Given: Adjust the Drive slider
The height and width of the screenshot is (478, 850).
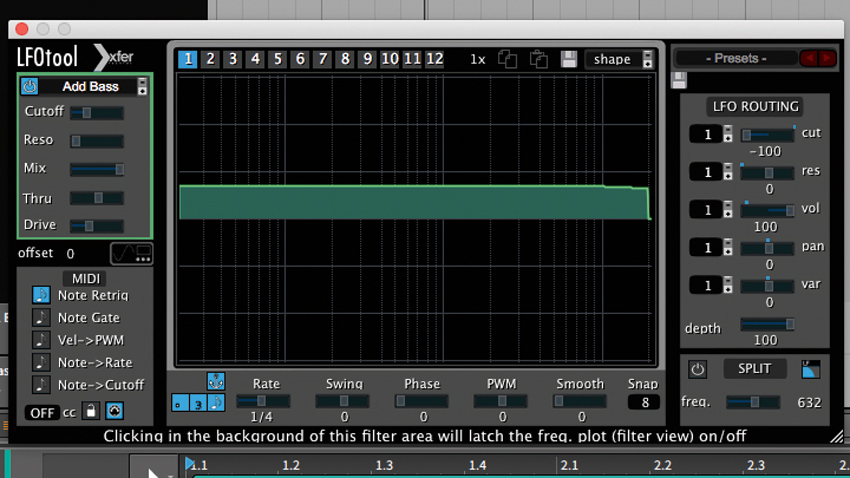Looking at the screenshot, I should pyautogui.click(x=97, y=225).
